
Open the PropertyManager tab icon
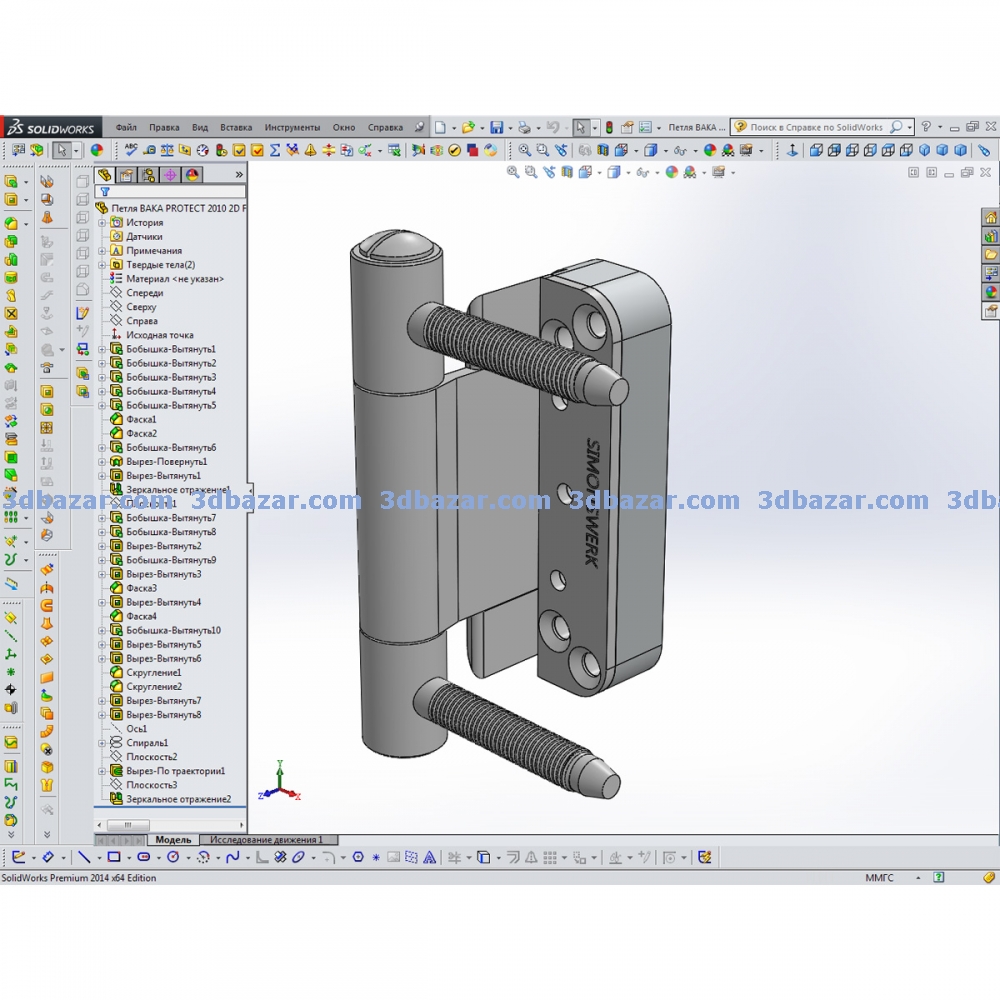click(x=126, y=175)
